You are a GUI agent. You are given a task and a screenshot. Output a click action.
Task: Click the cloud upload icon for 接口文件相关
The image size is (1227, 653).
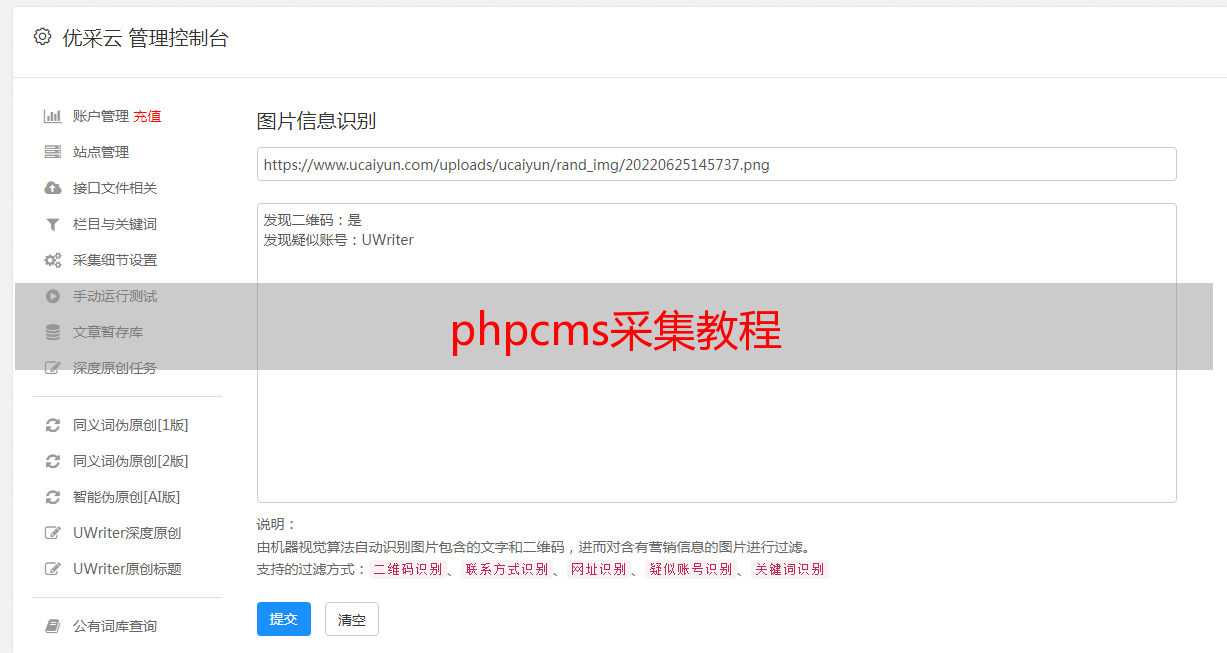(x=53, y=188)
